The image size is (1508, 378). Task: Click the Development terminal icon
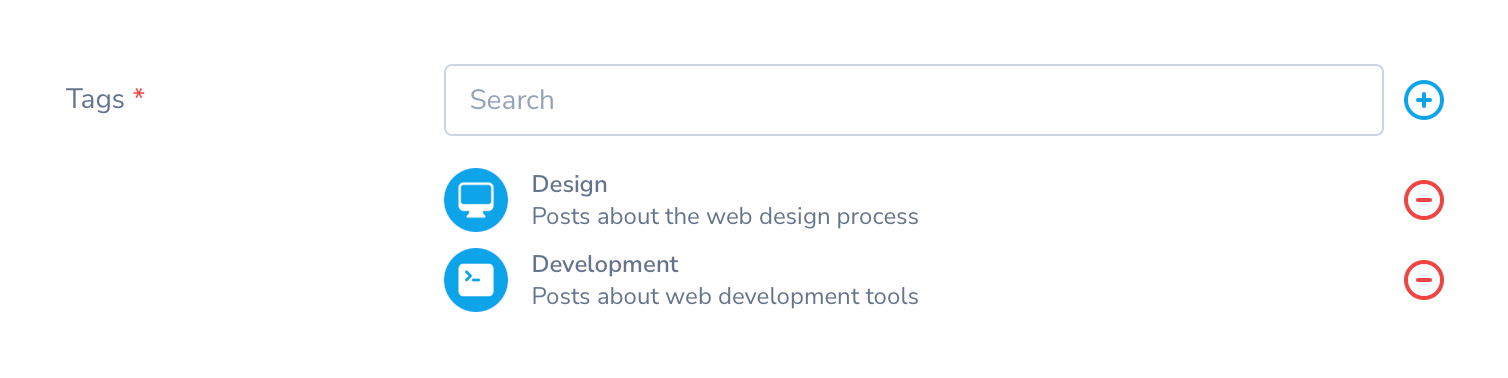(x=476, y=280)
